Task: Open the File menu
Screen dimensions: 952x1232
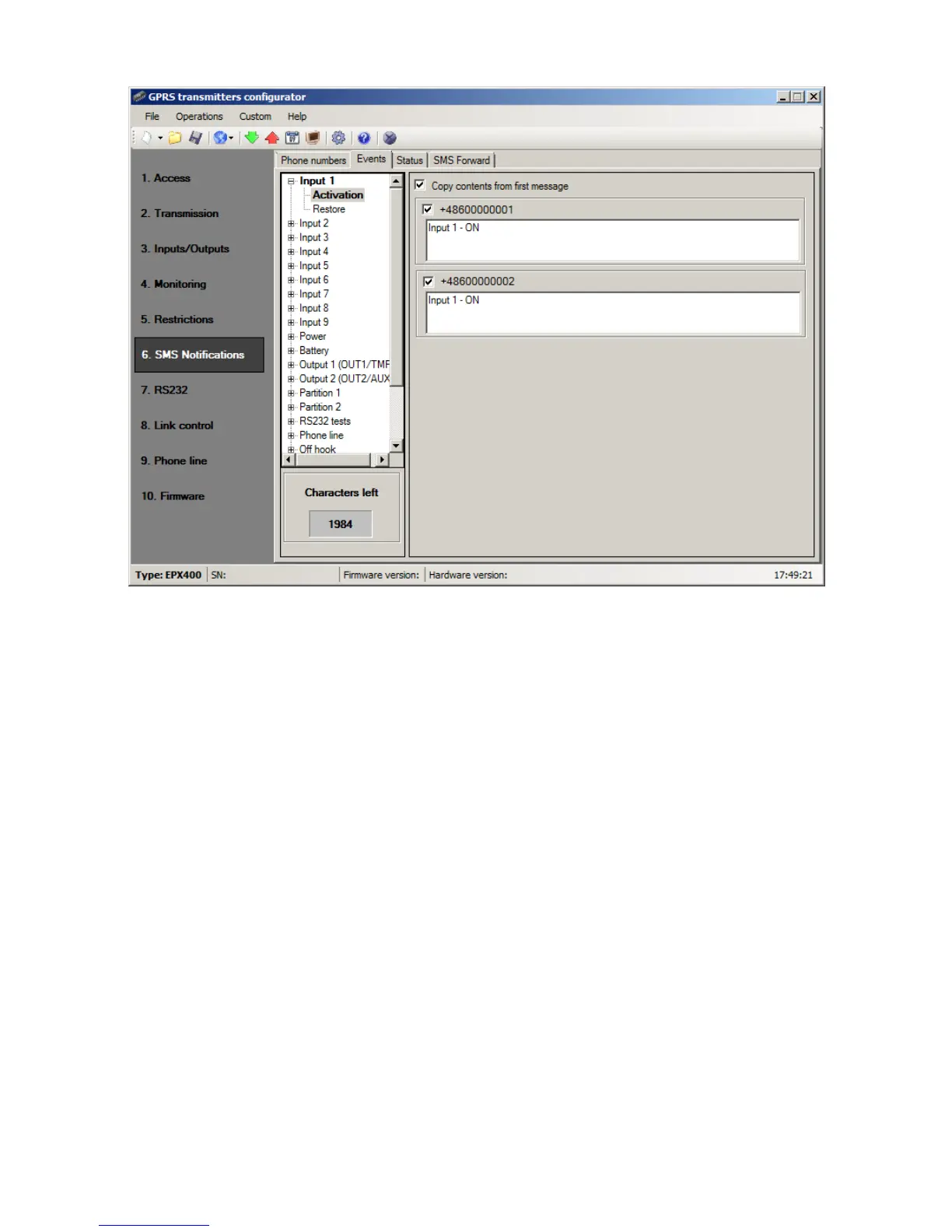Action: pyautogui.click(x=152, y=117)
